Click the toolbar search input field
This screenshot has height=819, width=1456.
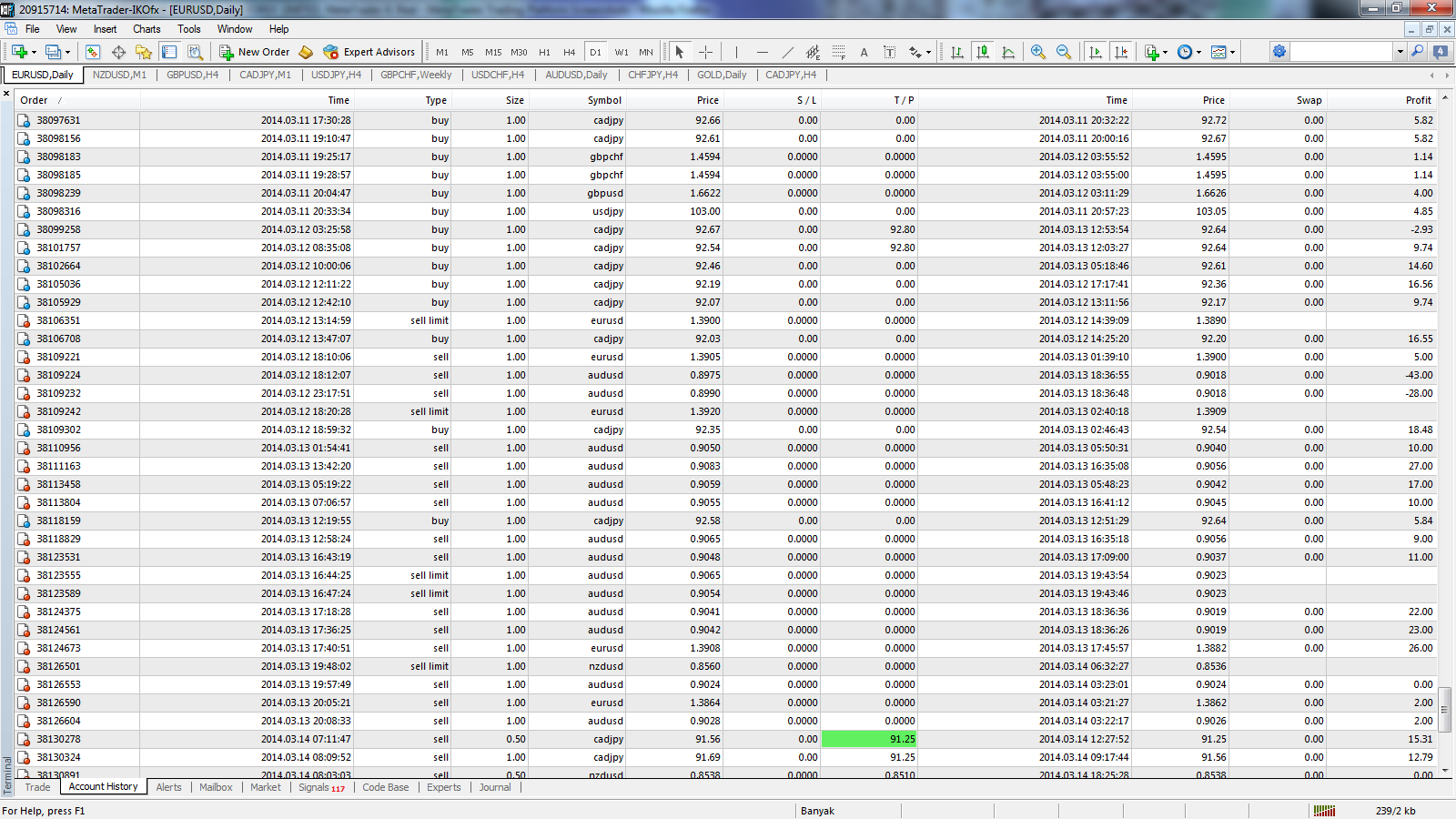tap(1342, 52)
